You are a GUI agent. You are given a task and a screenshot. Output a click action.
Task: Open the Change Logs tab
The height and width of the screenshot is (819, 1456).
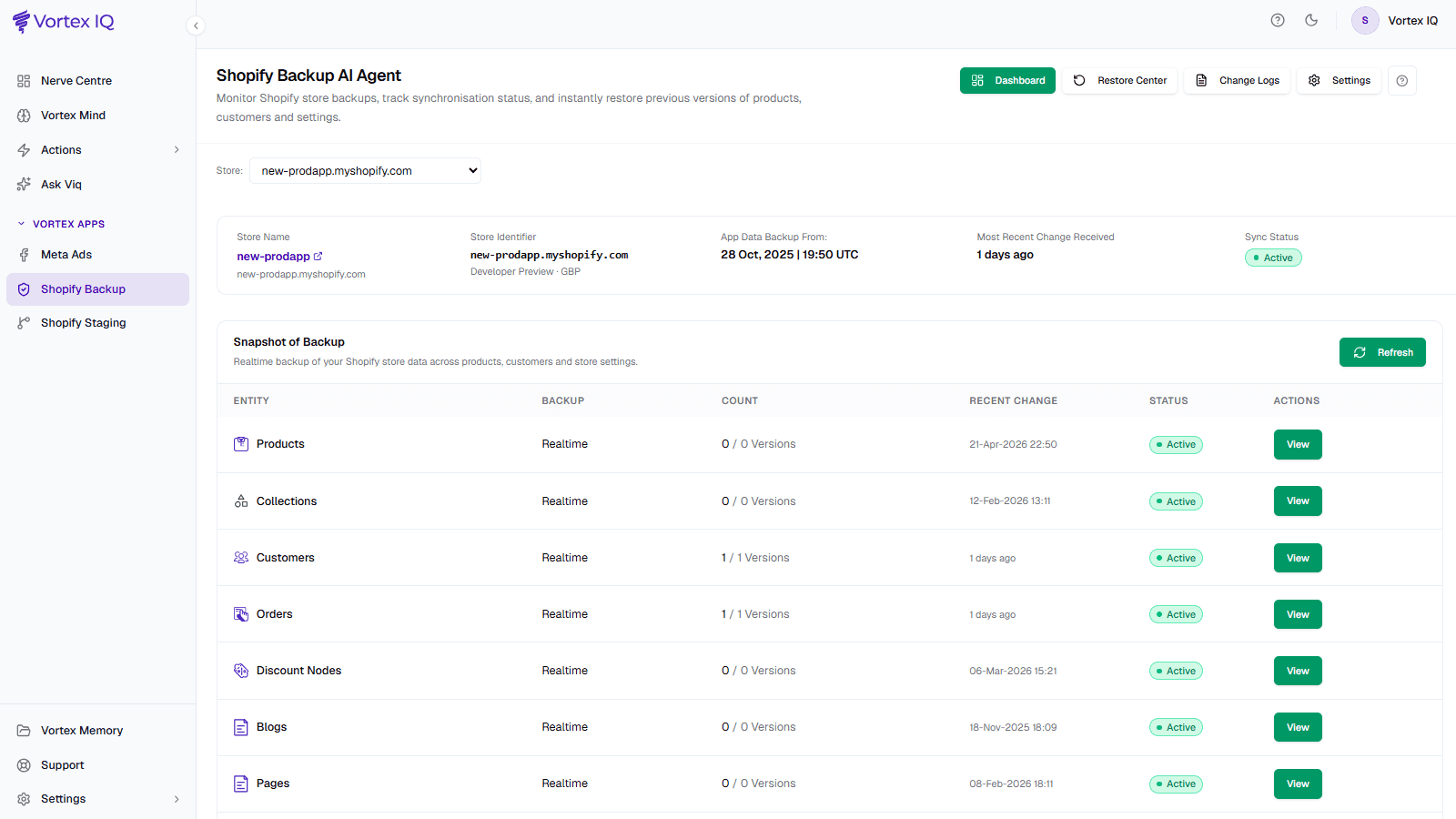point(1237,80)
